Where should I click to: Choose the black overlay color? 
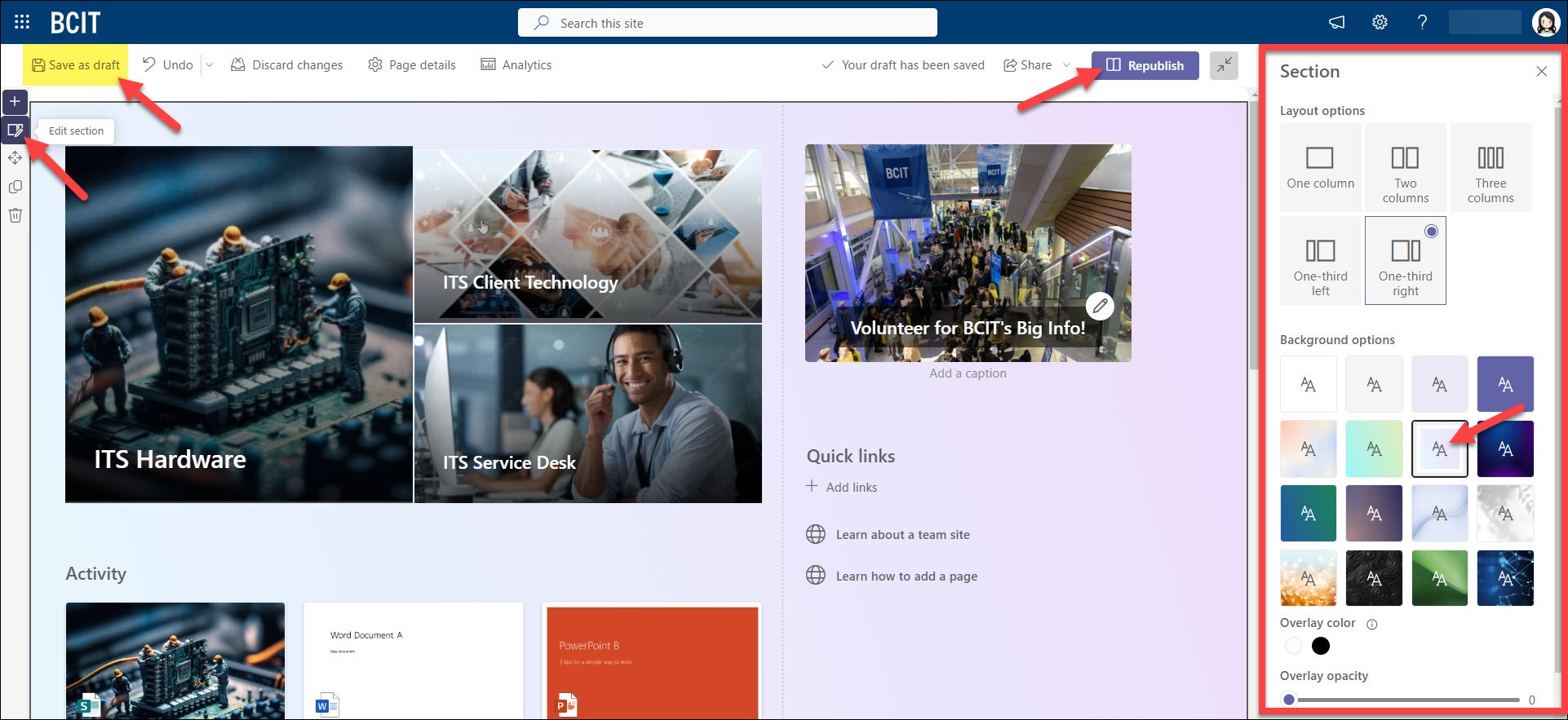coord(1321,646)
